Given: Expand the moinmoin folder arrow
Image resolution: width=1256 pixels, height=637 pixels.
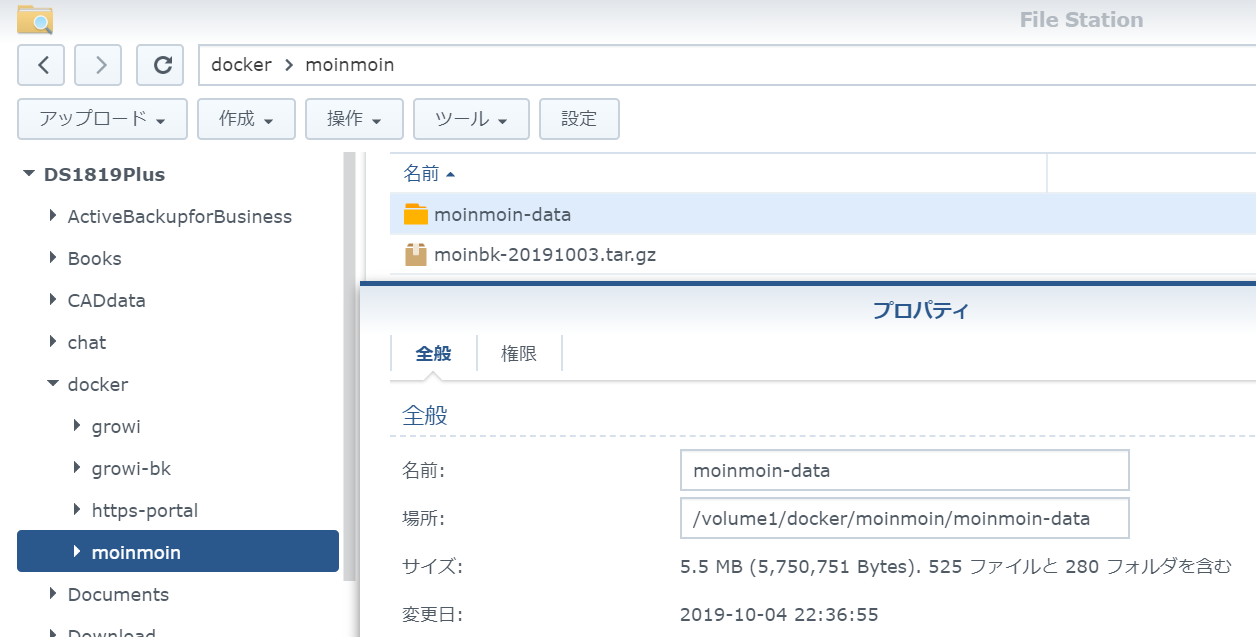Looking at the screenshot, I should click(77, 552).
